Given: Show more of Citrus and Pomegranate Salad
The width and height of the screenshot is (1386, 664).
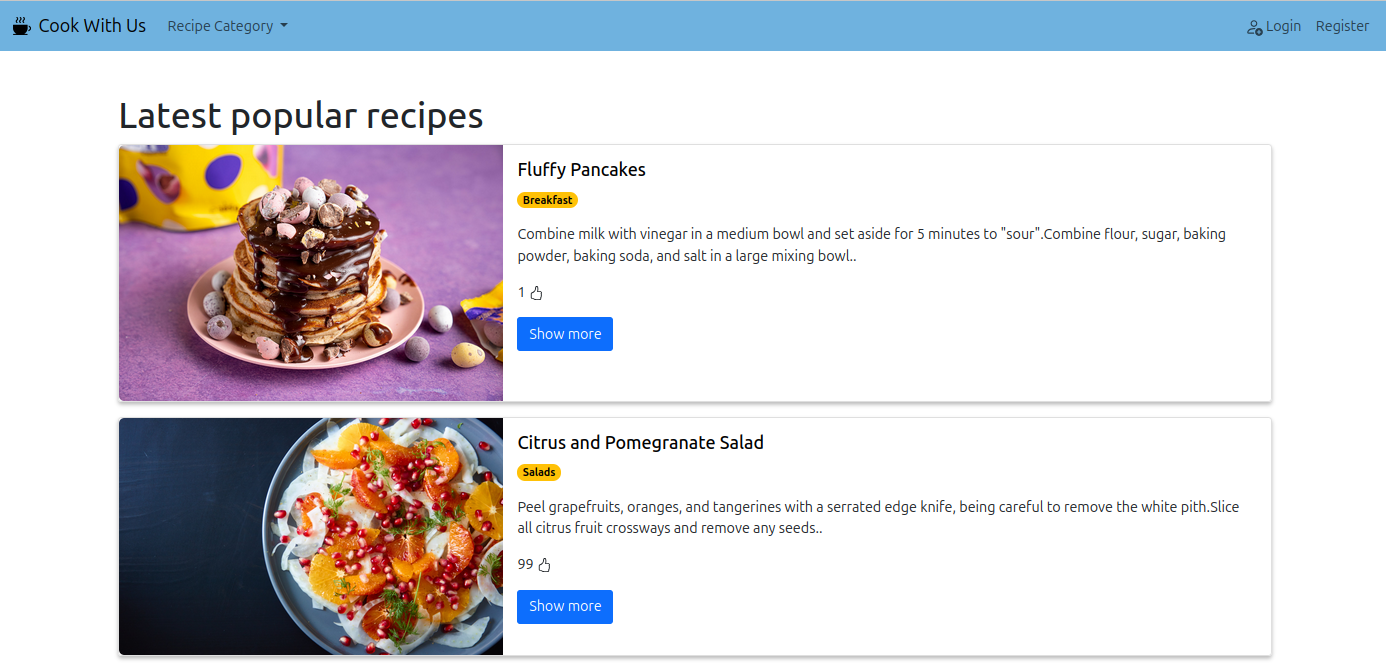Looking at the screenshot, I should pyautogui.click(x=565, y=606).
